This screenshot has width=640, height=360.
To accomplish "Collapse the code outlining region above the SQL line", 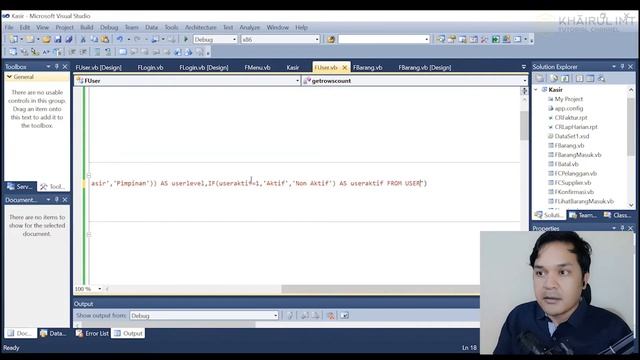I will [89, 176].
